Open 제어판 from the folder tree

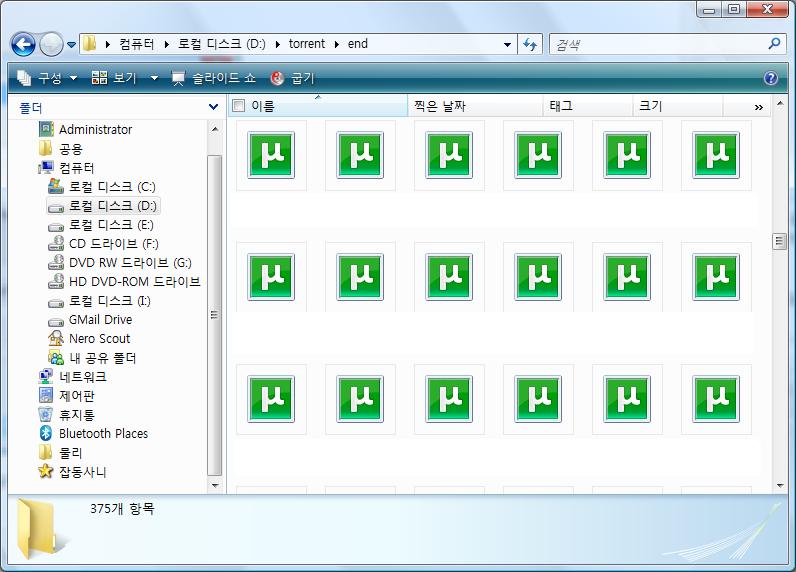[x=67, y=395]
